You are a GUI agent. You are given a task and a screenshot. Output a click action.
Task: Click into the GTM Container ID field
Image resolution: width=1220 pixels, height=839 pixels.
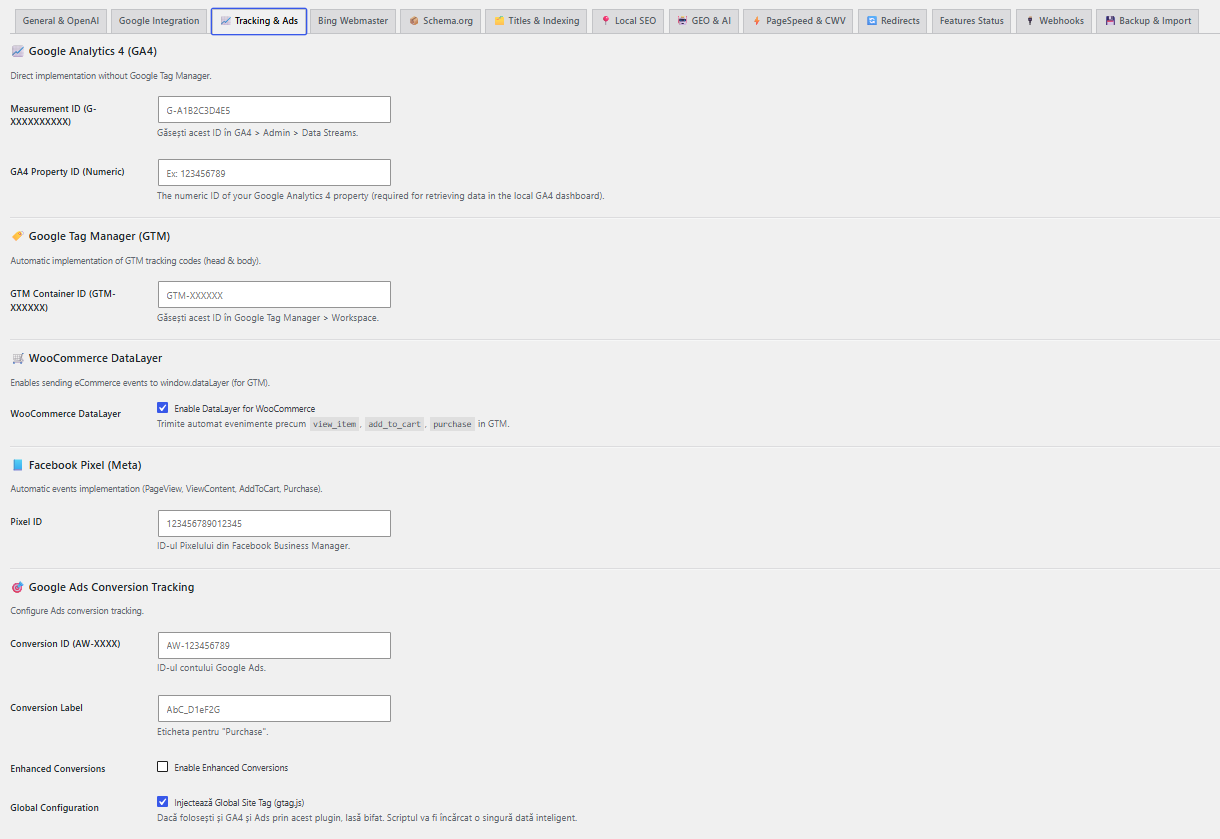274,295
